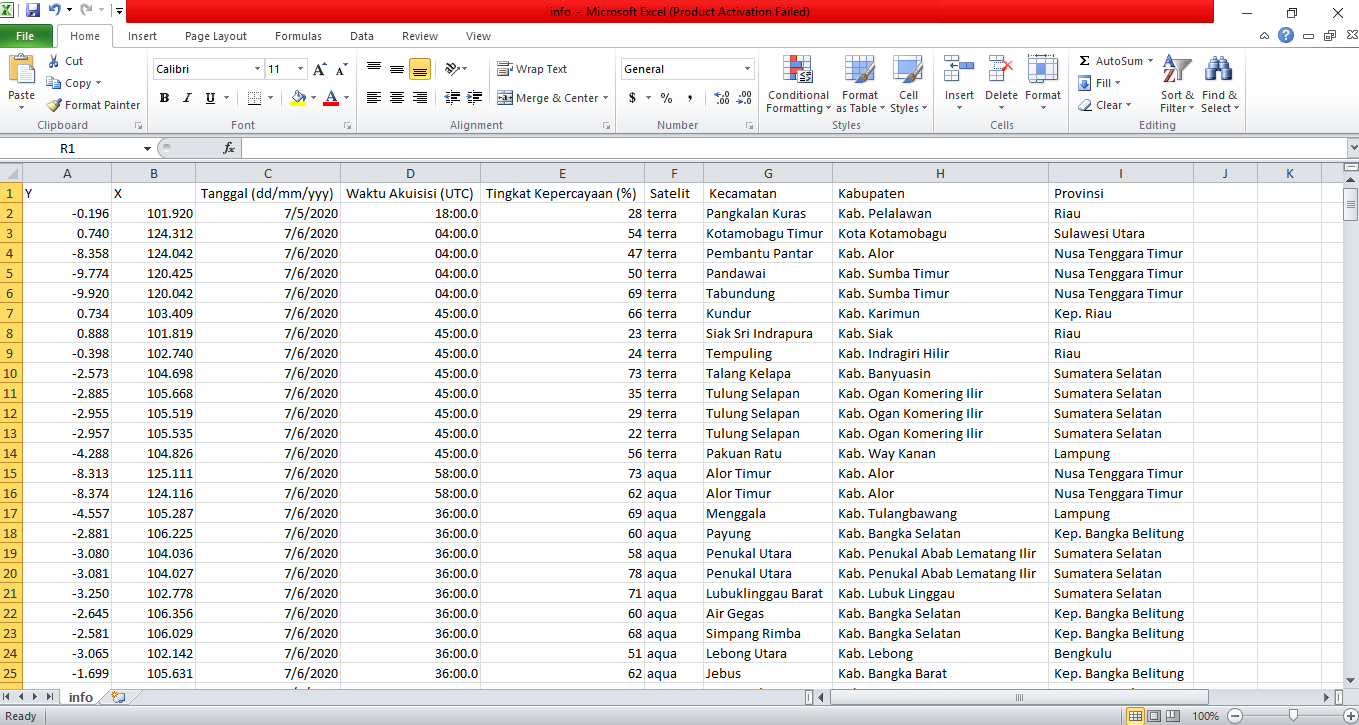
Task: Toggle Italic formatting
Action: click(x=187, y=98)
